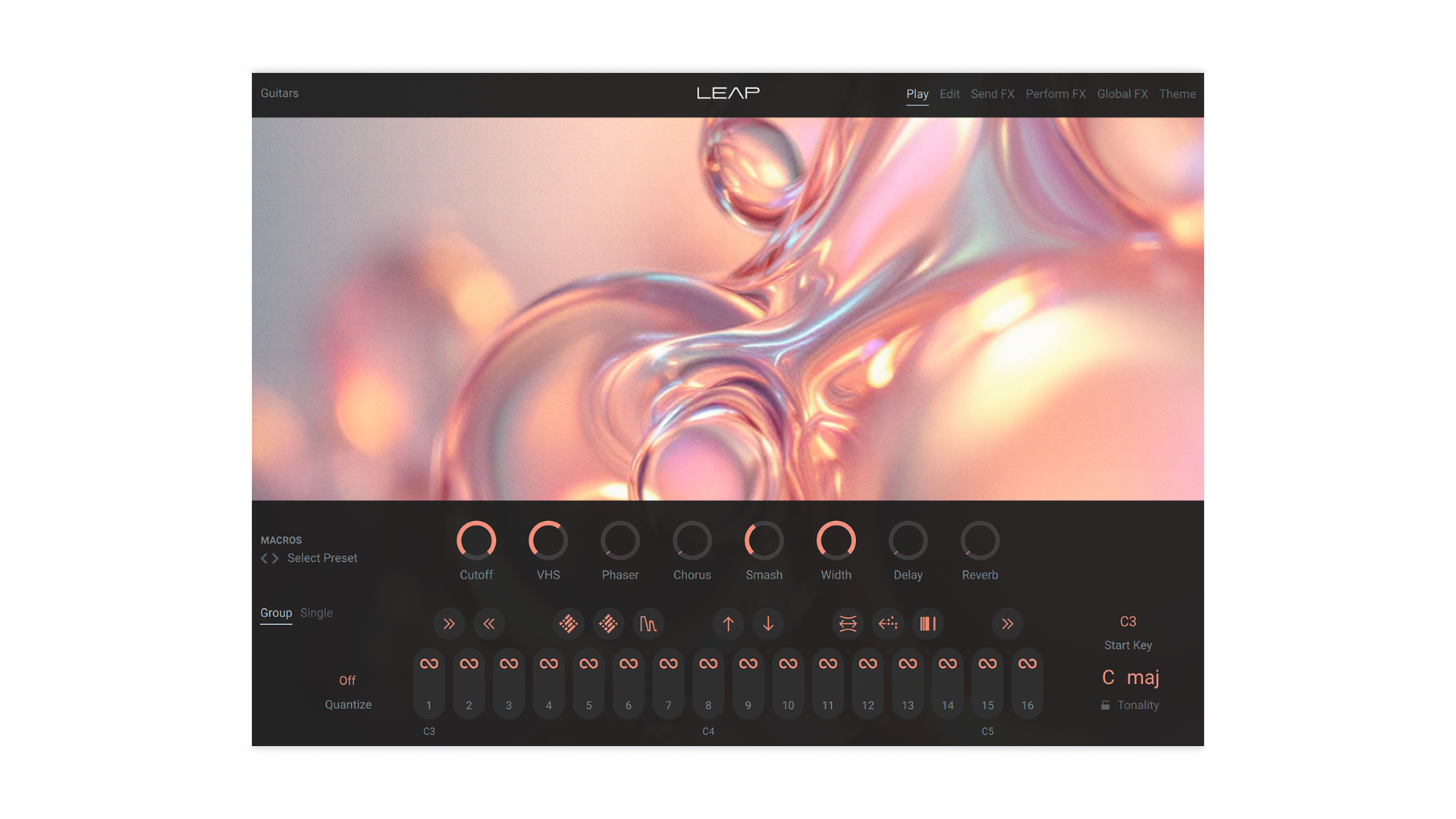Viewport: 1456px width, 819px height.
Task: Click the second randomize dice icon
Action: [x=608, y=623]
